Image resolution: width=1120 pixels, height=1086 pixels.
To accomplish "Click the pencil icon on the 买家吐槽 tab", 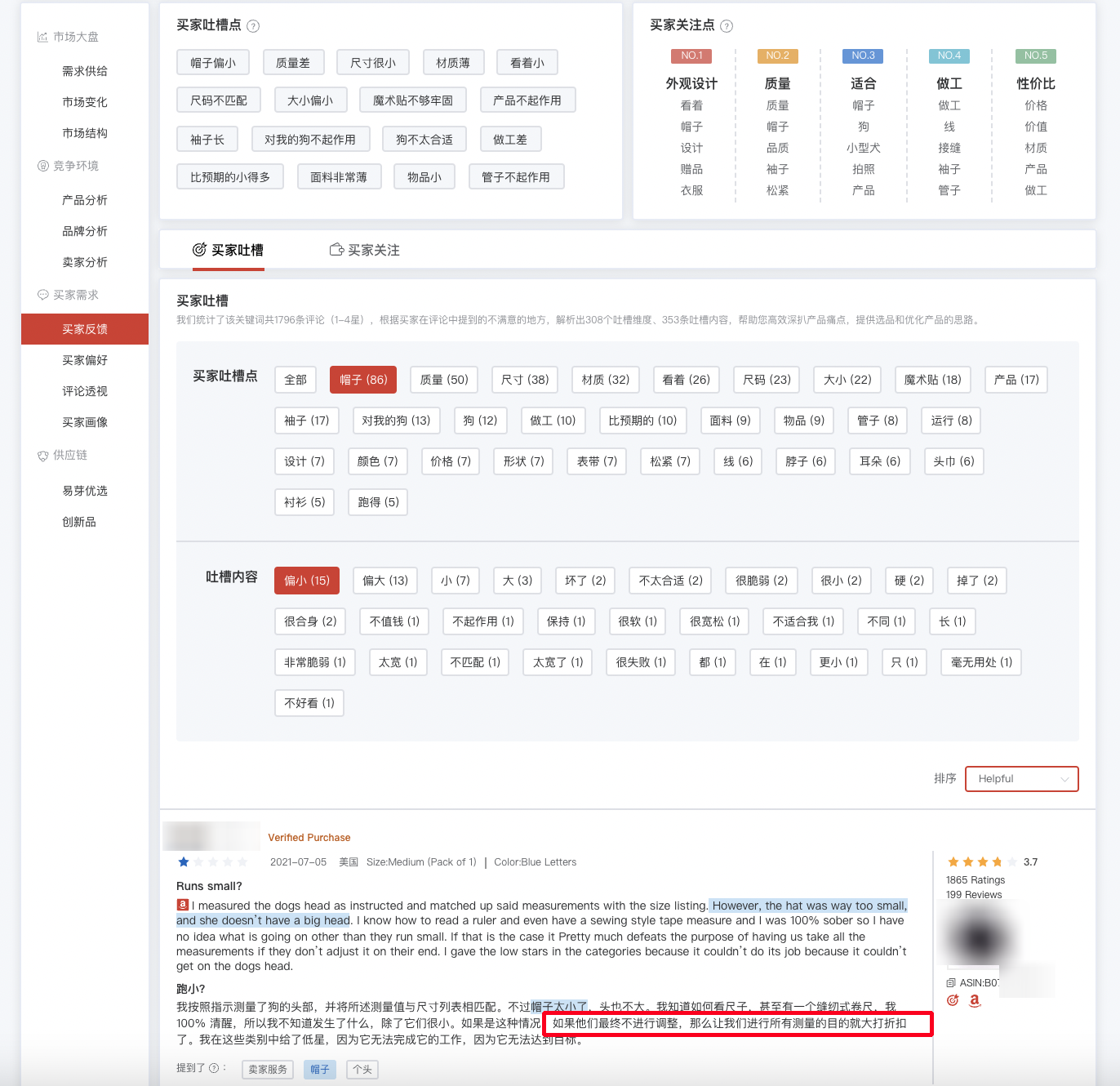I will tap(198, 249).
